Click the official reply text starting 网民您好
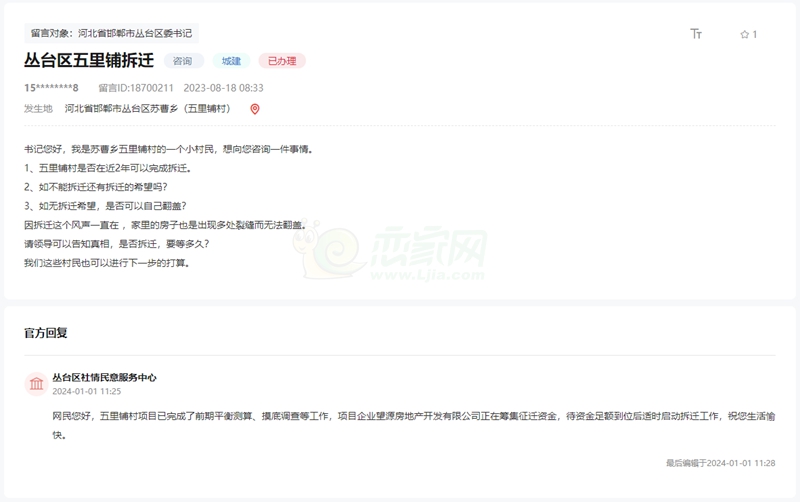Screen dimensions: 800x502 [x=414, y=425]
